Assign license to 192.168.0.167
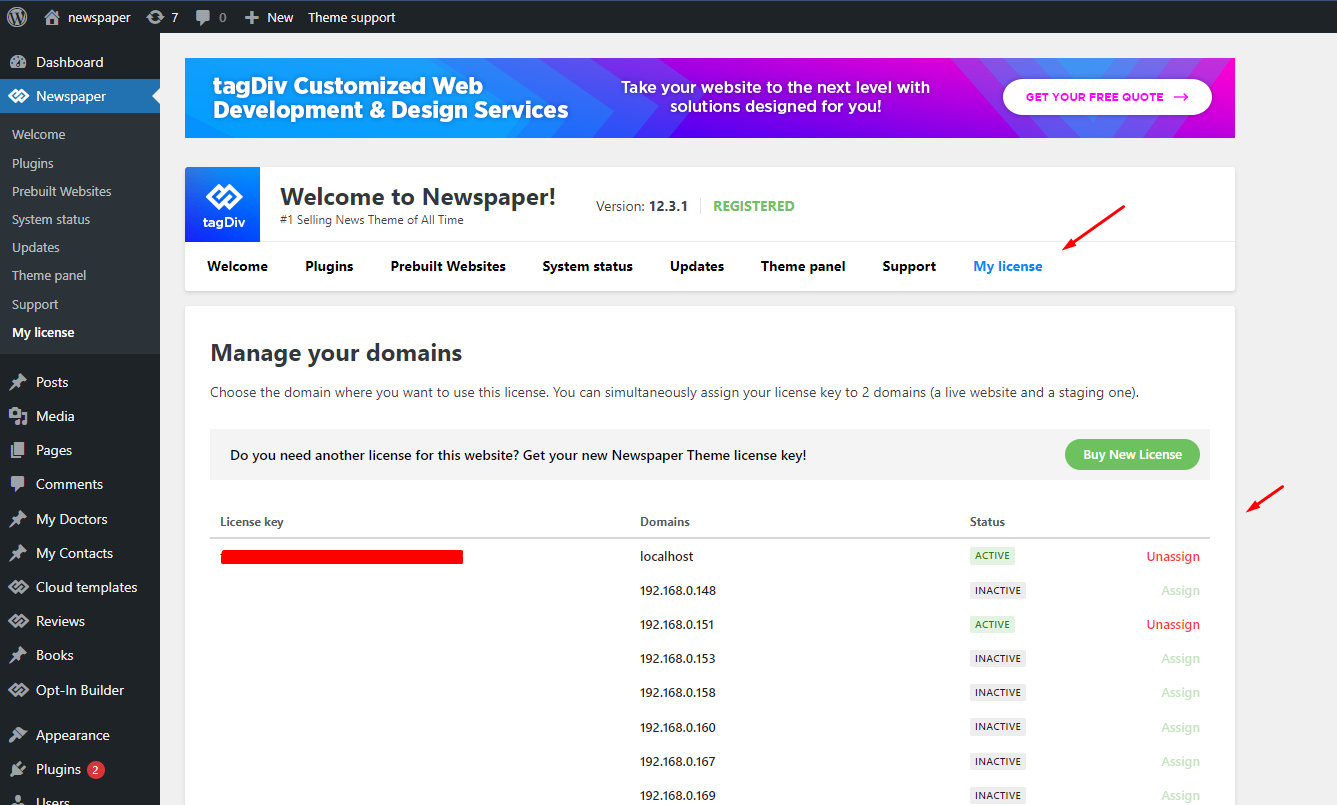Viewport: 1337px width, 805px height. coord(1180,761)
